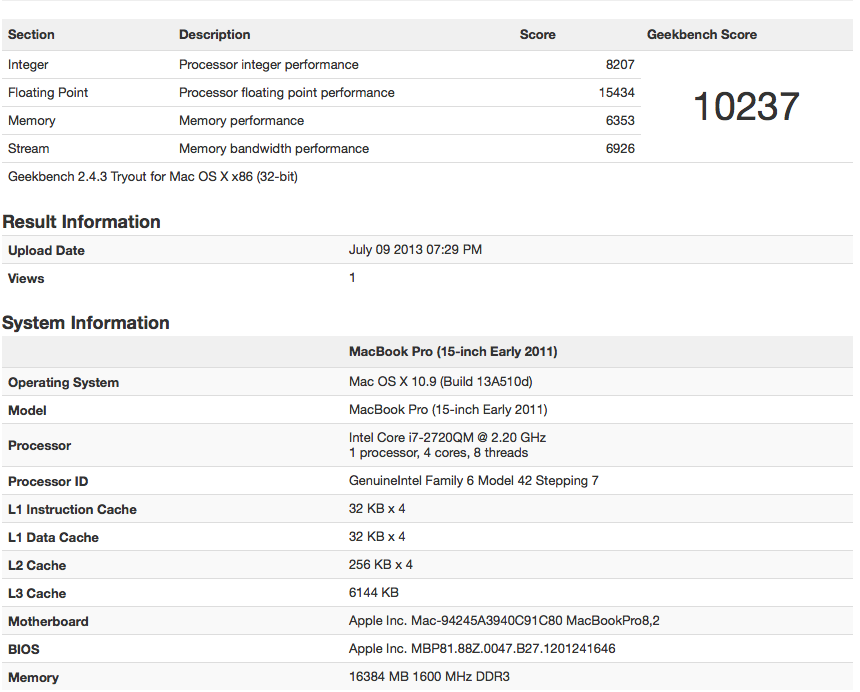The height and width of the screenshot is (692, 860).
Task: Select 'Mac OS X 10.9 (Build 13A510d)'
Action: click(x=440, y=382)
